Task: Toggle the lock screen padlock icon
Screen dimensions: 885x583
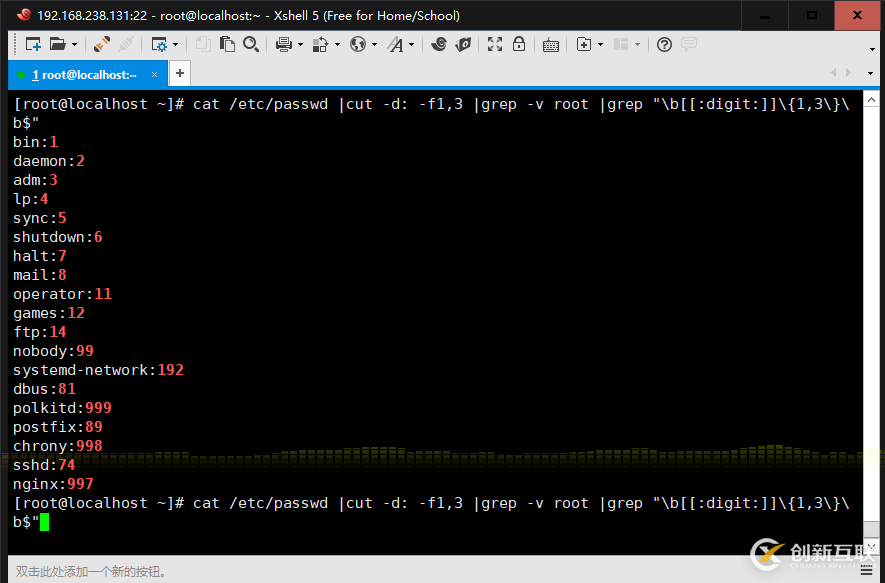Action: coord(519,44)
